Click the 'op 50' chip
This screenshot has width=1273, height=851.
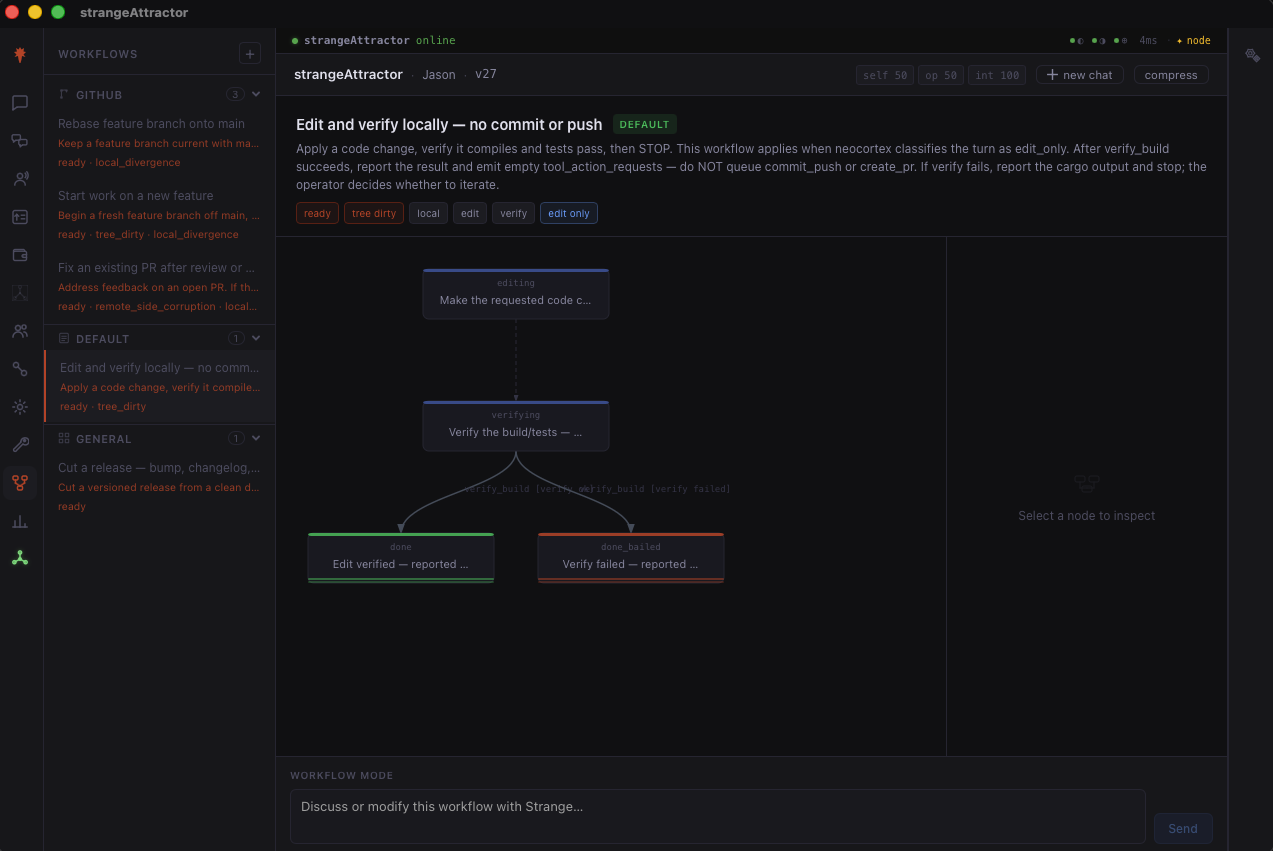941,75
